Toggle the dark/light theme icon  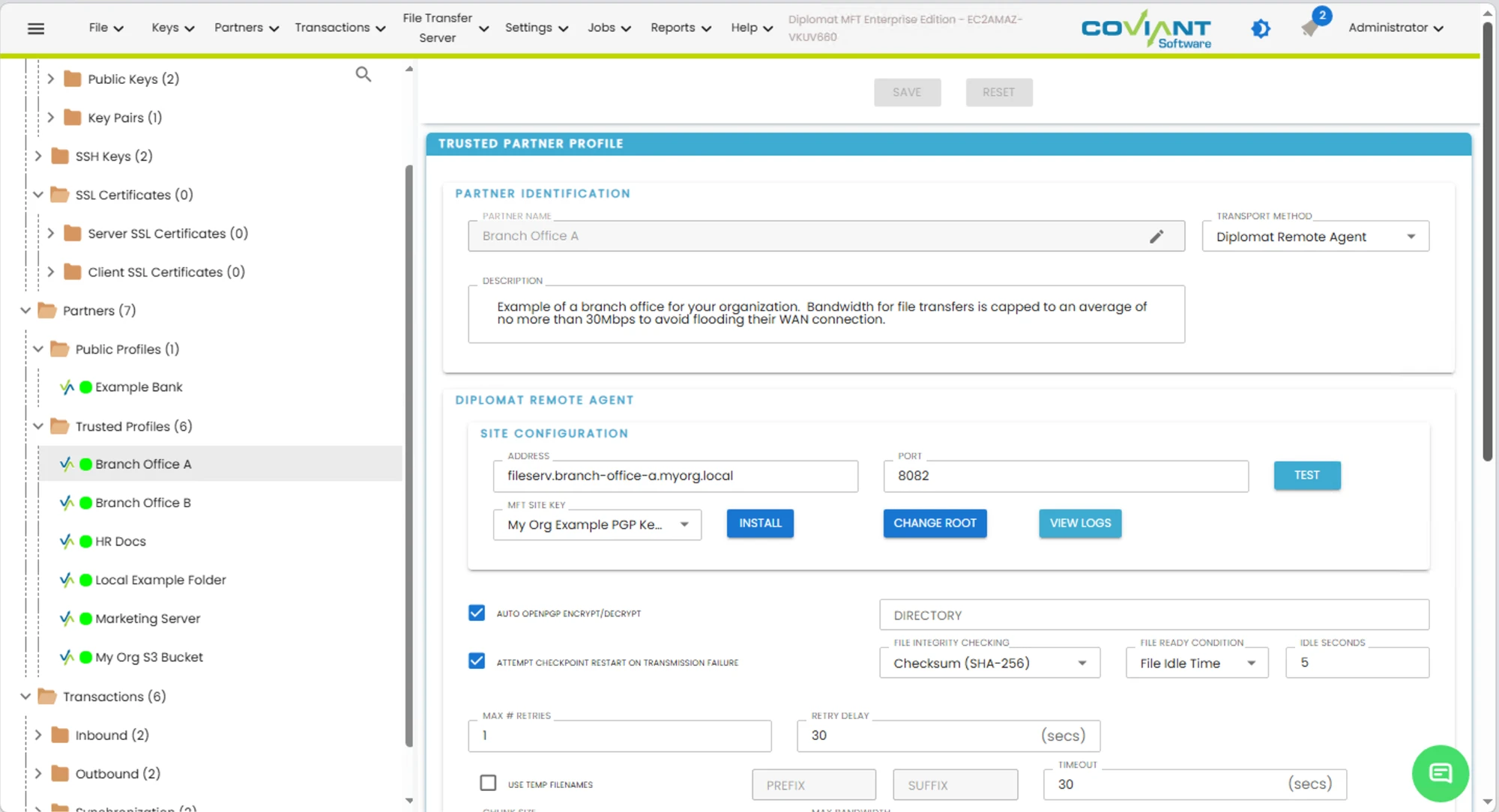pos(1261,28)
